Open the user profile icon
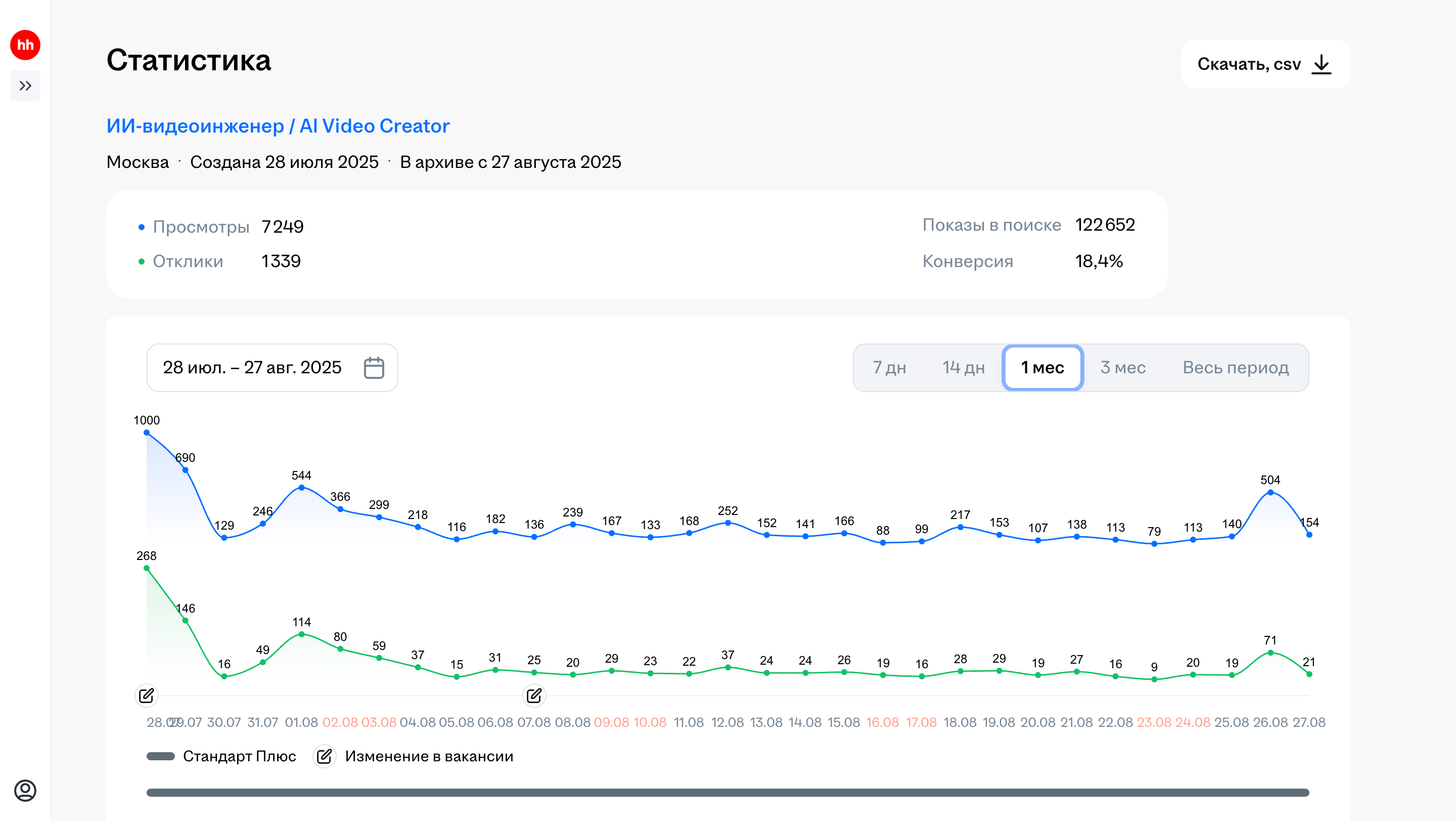 click(25, 790)
